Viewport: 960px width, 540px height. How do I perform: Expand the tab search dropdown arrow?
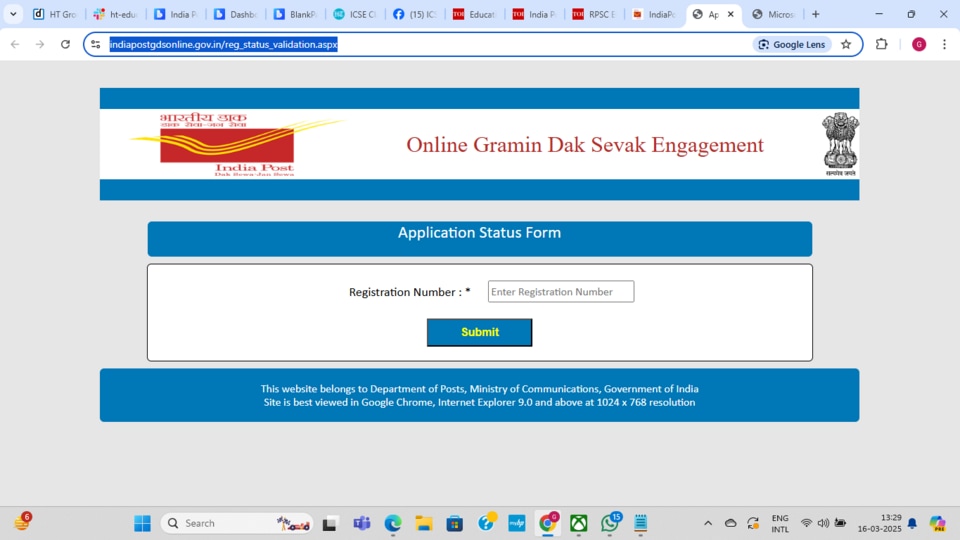13,14
